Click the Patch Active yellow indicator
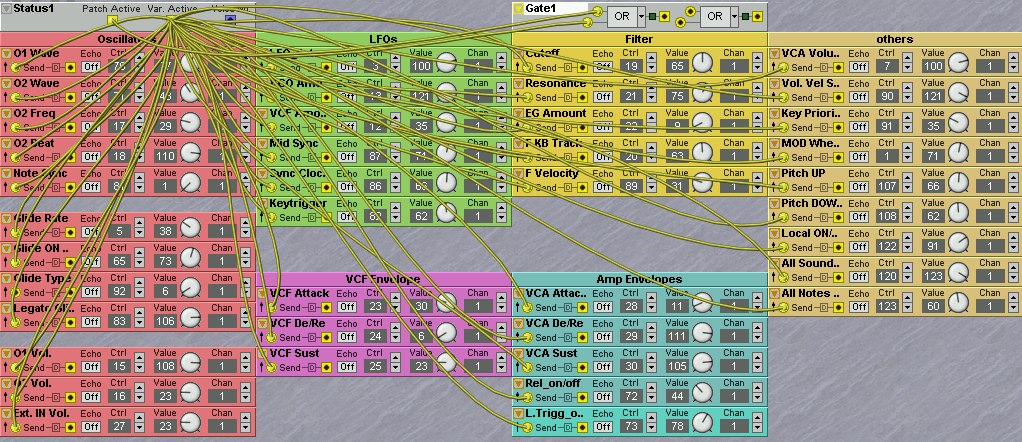This screenshot has height=442, width=1022. point(112,18)
